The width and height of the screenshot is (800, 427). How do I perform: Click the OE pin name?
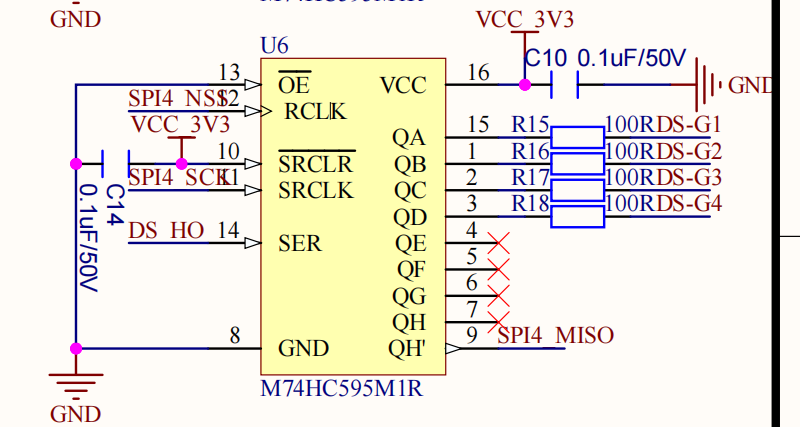coord(294,85)
